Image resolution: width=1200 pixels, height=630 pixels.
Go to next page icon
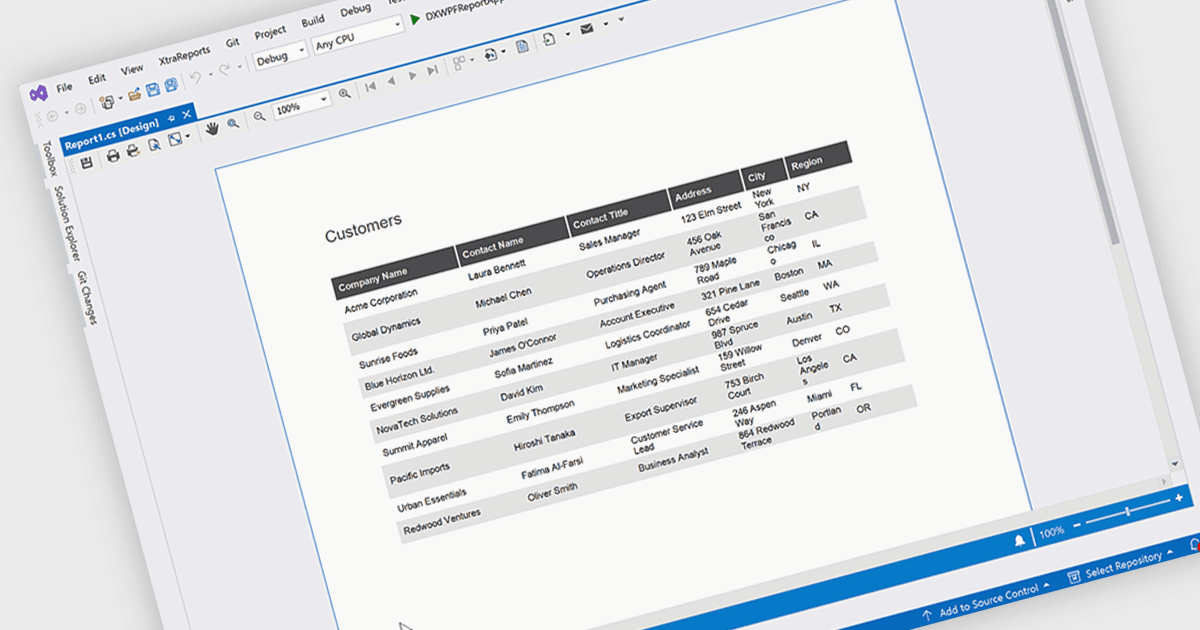pos(413,75)
